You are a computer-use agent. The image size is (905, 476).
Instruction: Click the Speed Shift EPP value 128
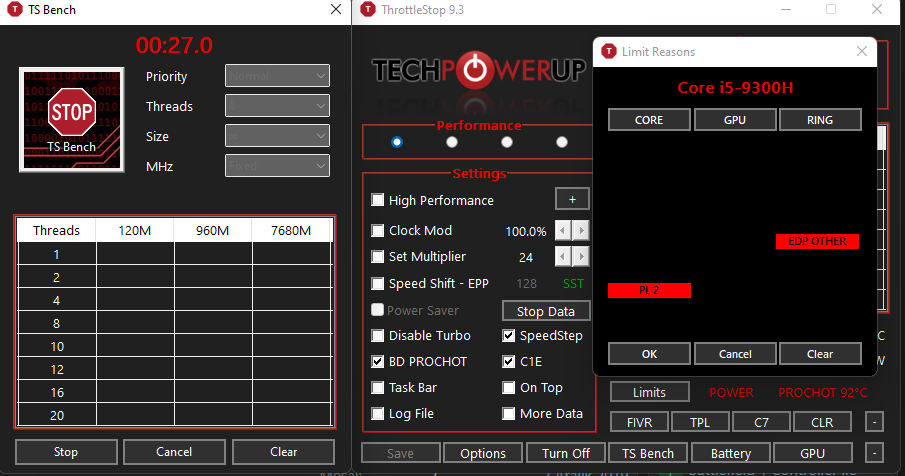(526, 284)
